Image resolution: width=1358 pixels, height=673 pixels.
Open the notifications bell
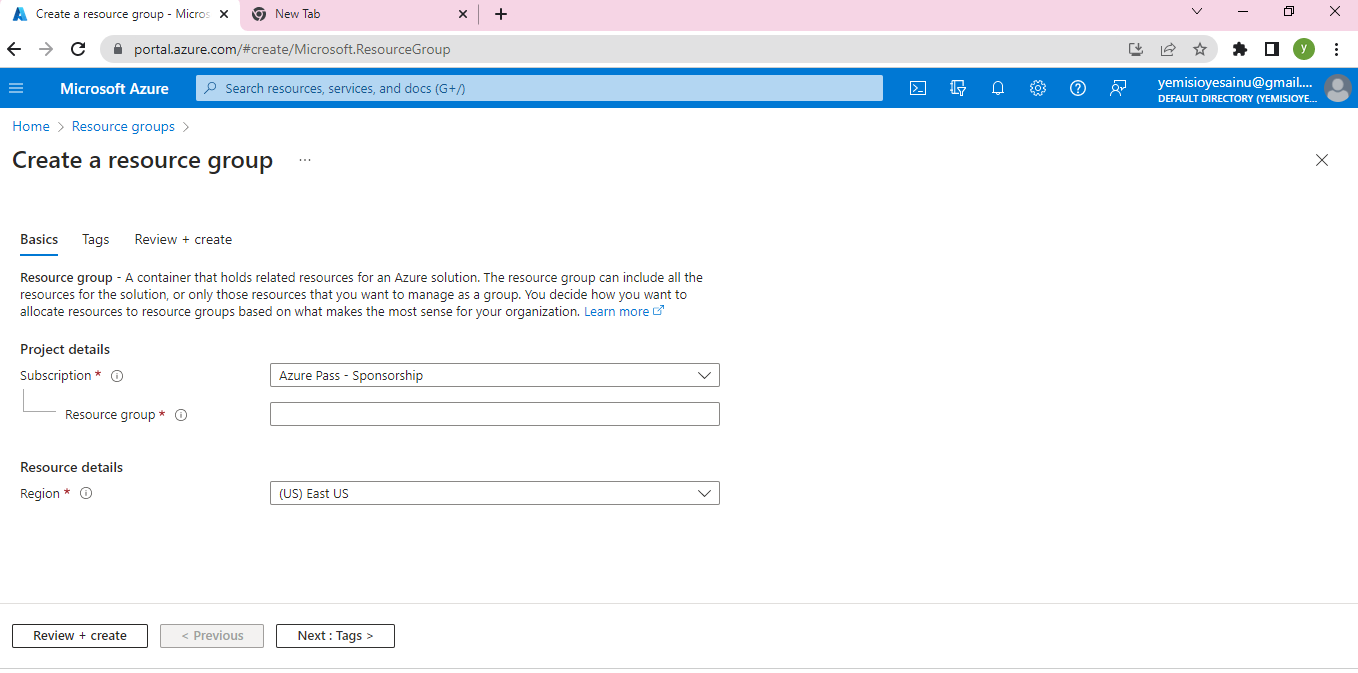point(998,88)
